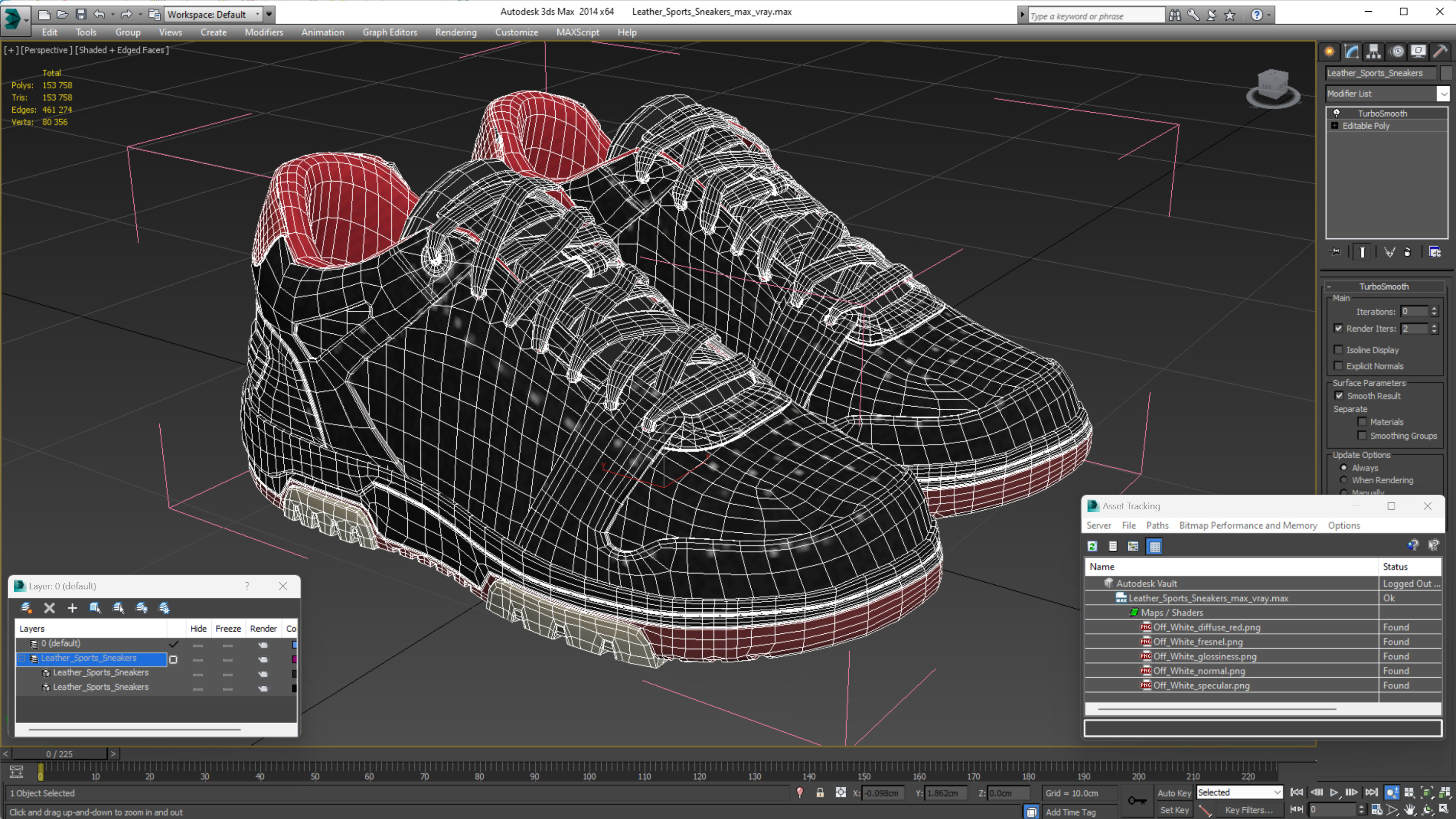Switch to the Modify command panel tab
Image resolution: width=1456 pixels, height=819 pixels.
point(1351,52)
